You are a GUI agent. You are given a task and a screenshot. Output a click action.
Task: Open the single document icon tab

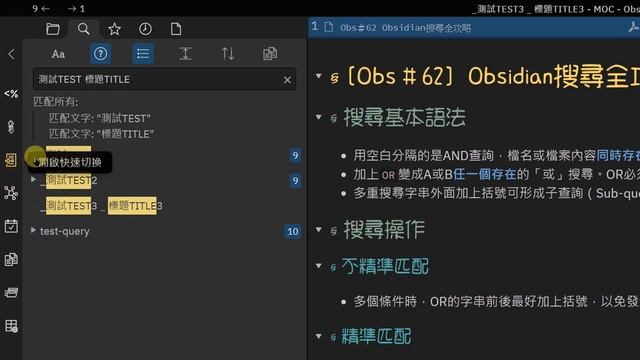[176, 29]
